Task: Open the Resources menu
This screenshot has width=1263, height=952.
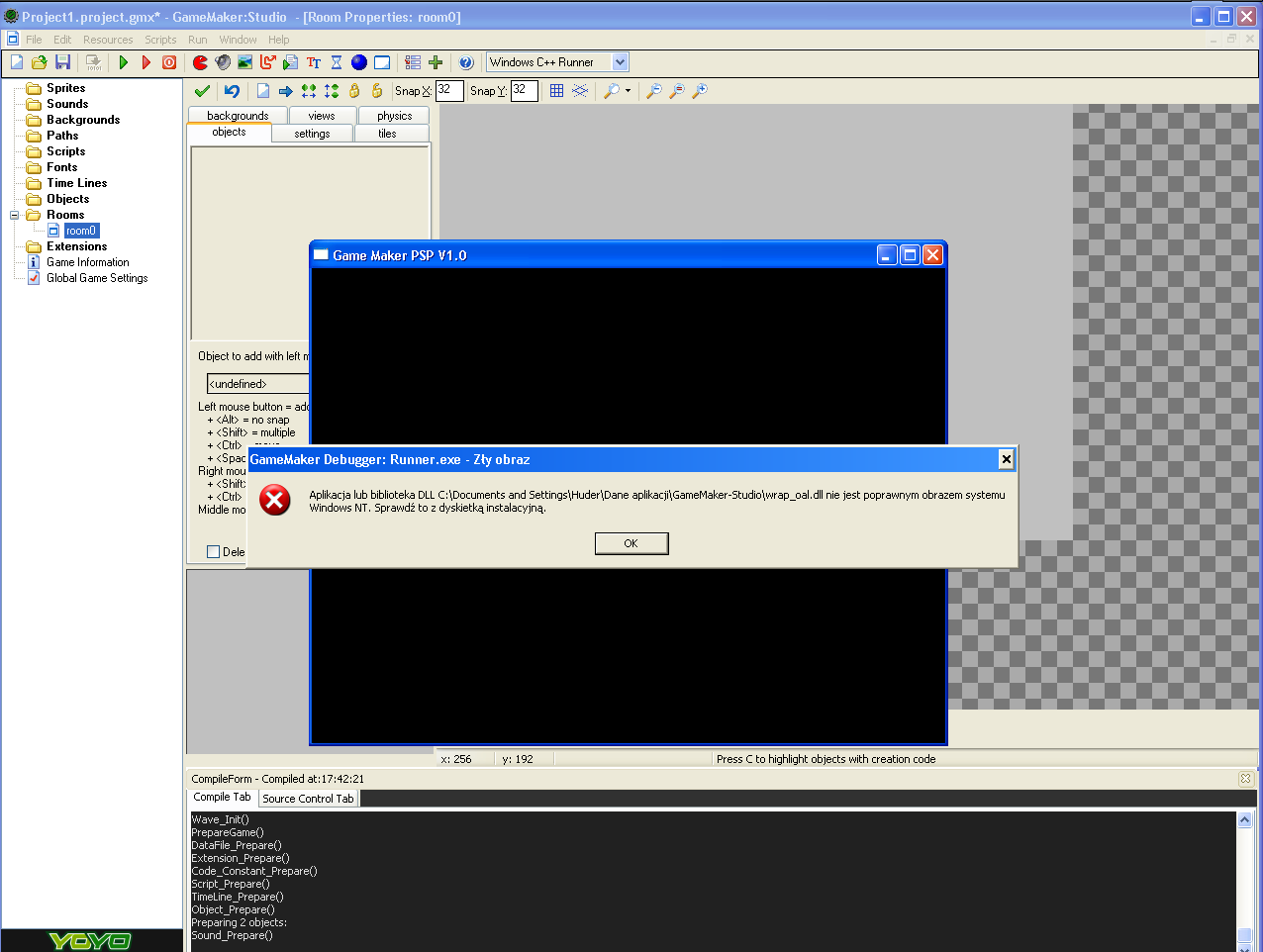Action: pos(108,40)
